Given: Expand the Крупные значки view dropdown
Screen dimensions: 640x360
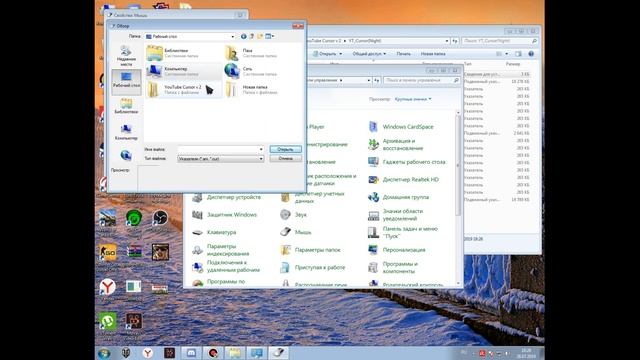Looking at the screenshot, I should click(x=413, y=99).
